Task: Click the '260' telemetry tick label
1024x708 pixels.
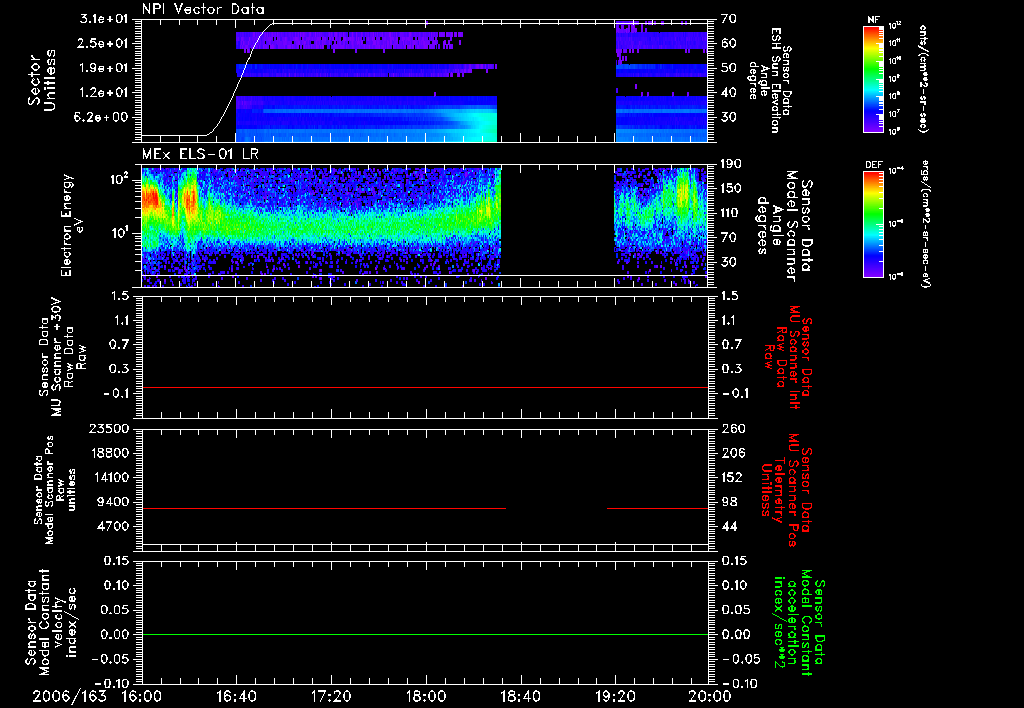Action: tap(733, 429)
